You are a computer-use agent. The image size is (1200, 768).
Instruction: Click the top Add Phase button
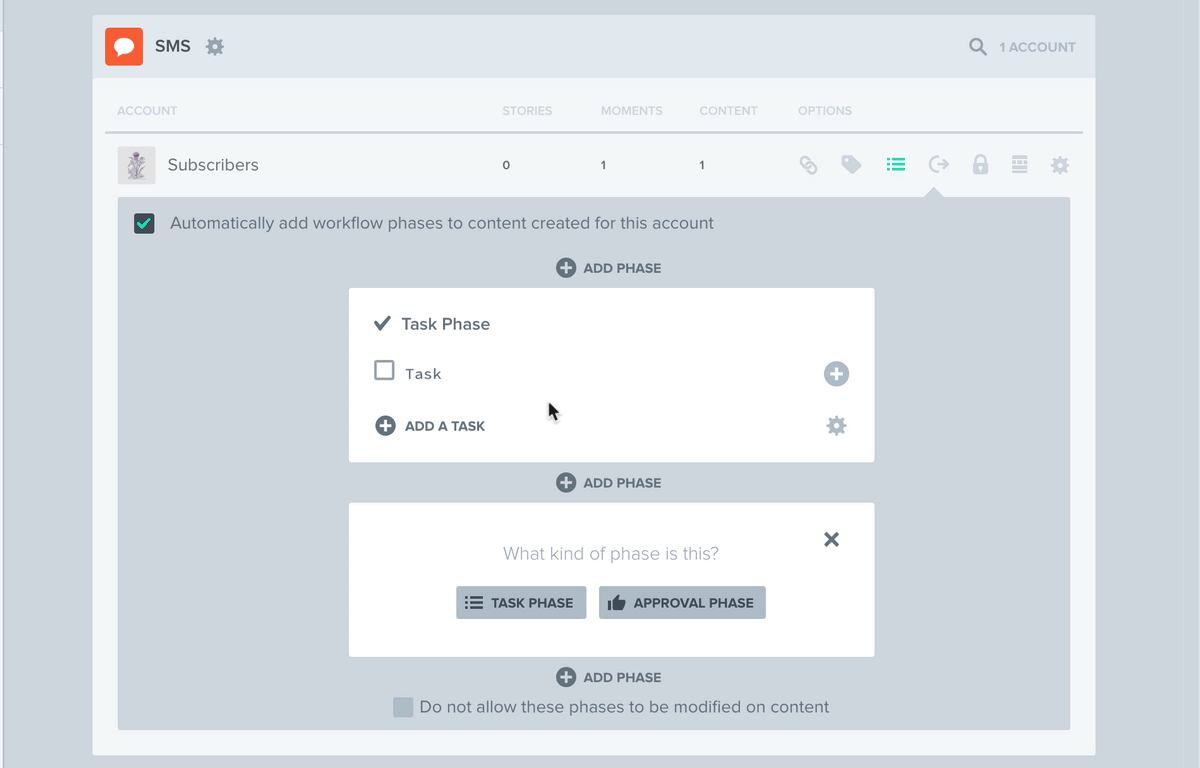(x=609, y=268)
